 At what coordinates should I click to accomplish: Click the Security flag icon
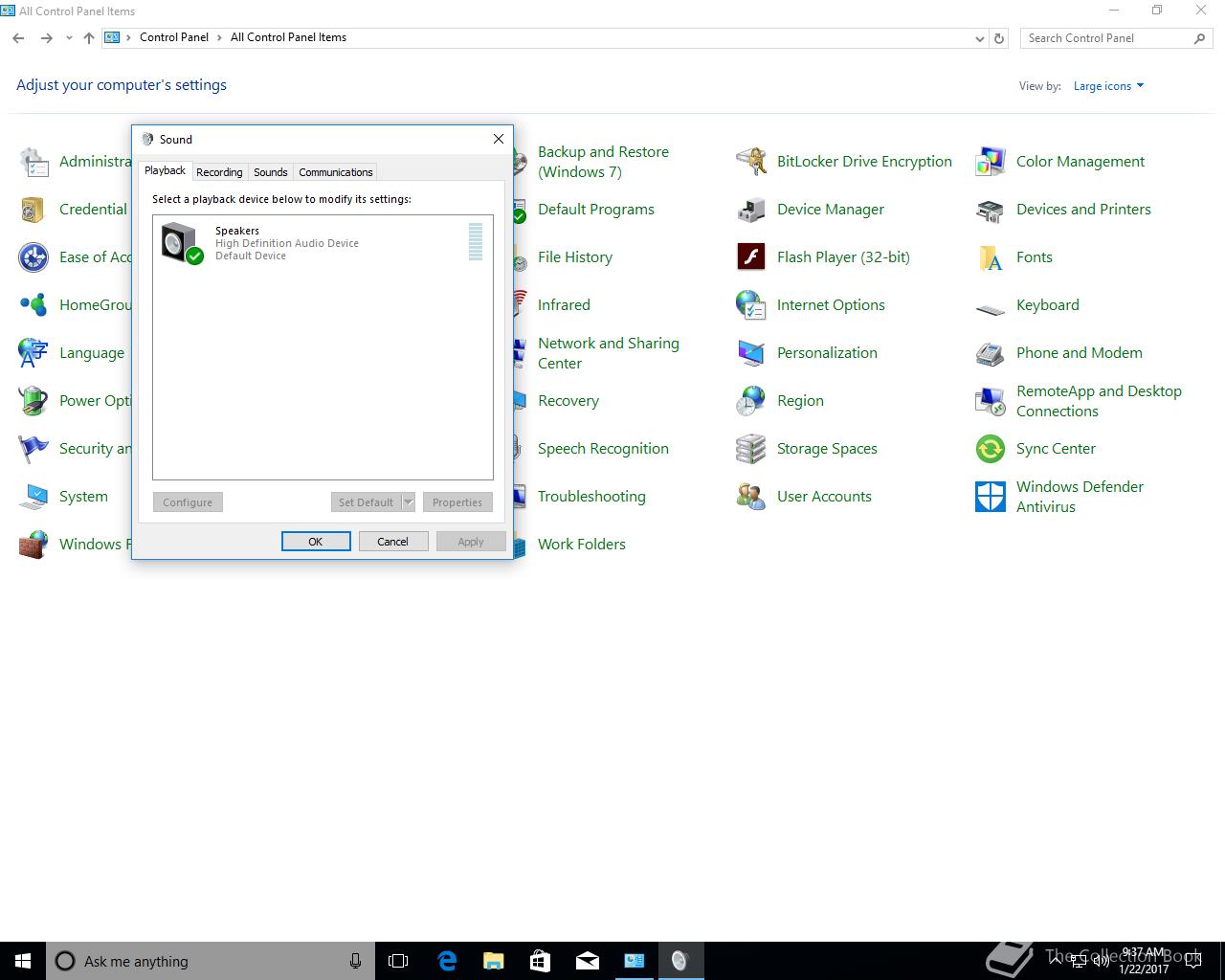tap(33, 449)
